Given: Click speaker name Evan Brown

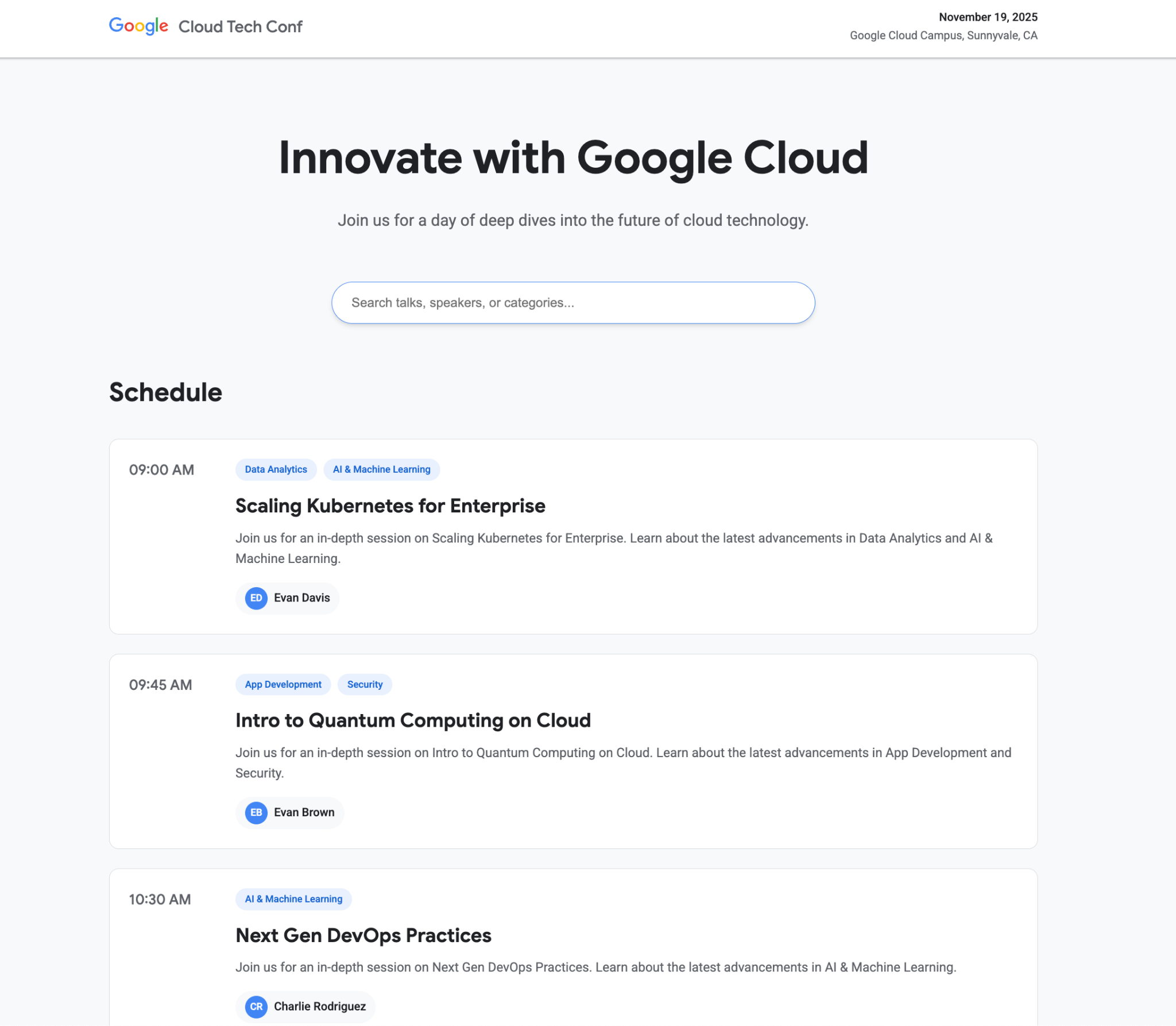Looking at the screenshot, I should [x=304, y=812].
